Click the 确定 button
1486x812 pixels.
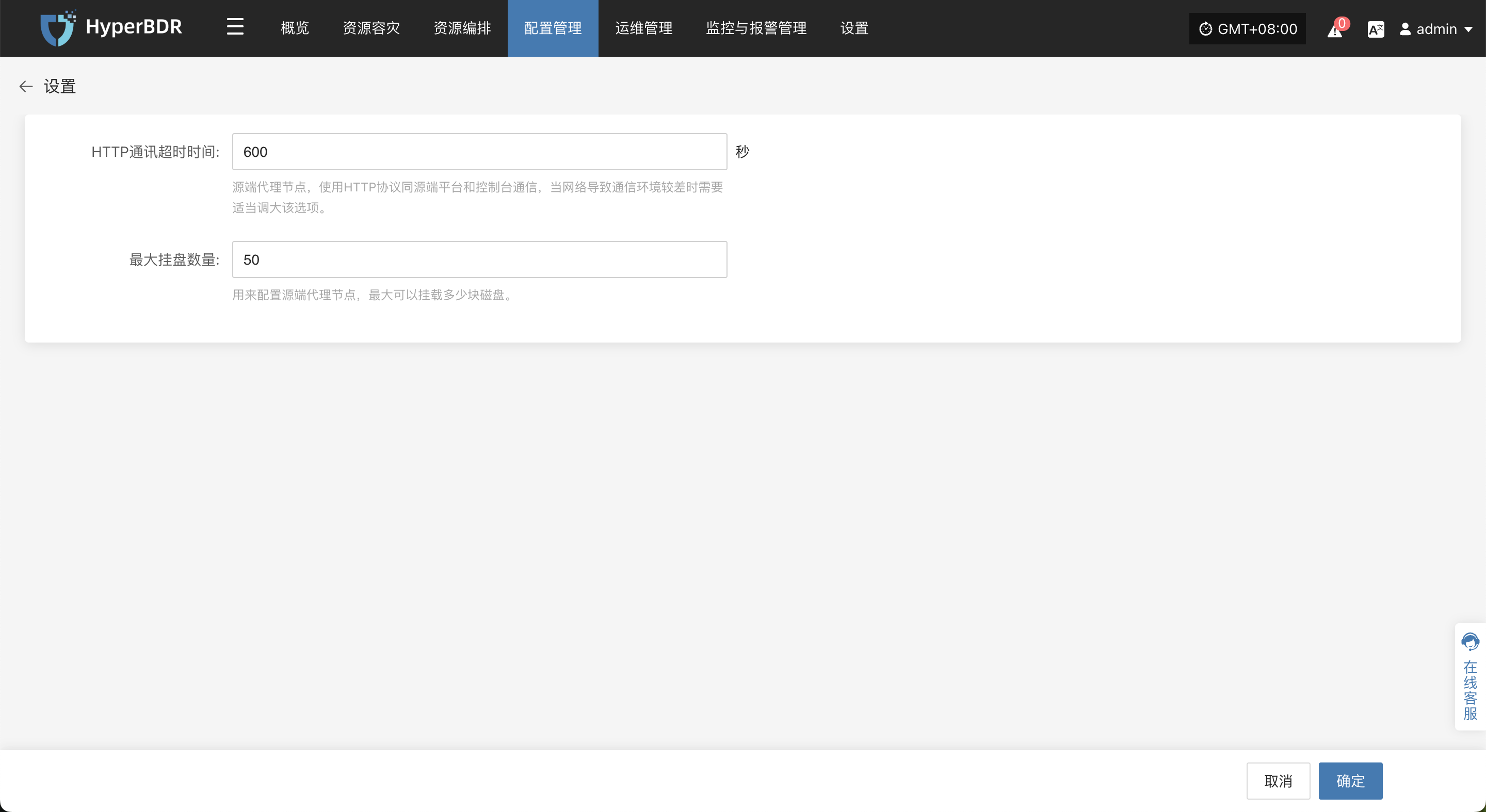click(x=1350, y=781)
